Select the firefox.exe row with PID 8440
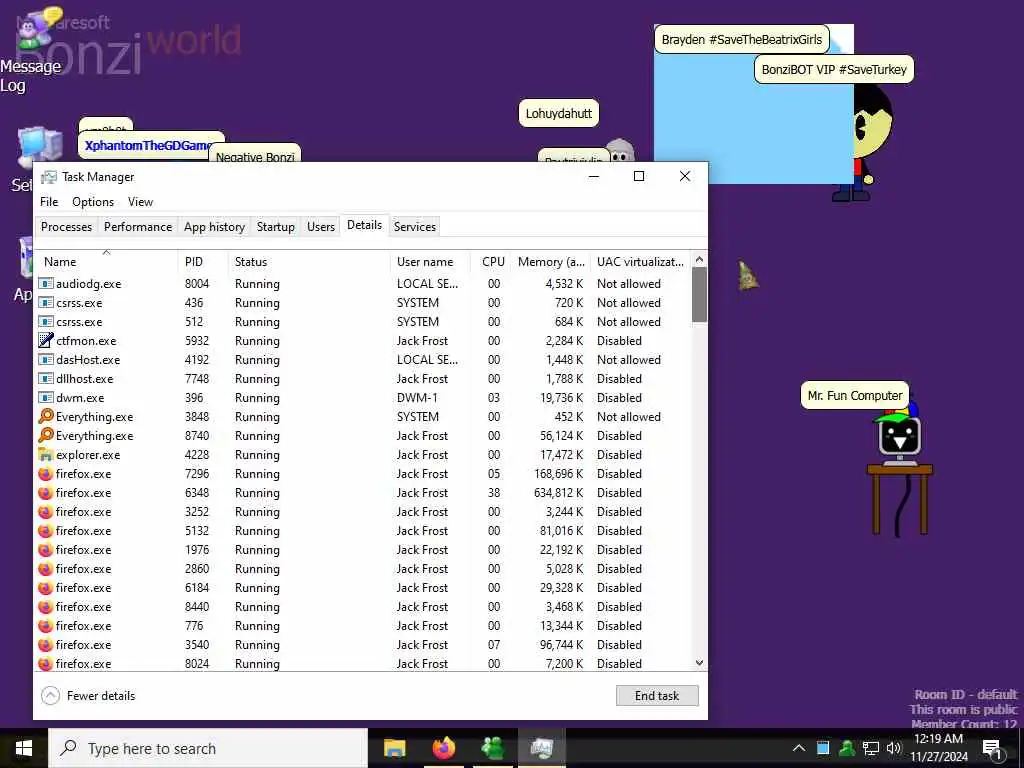Screen dimensions: 1024x768 pyautogui.click(x=364, y=607)
